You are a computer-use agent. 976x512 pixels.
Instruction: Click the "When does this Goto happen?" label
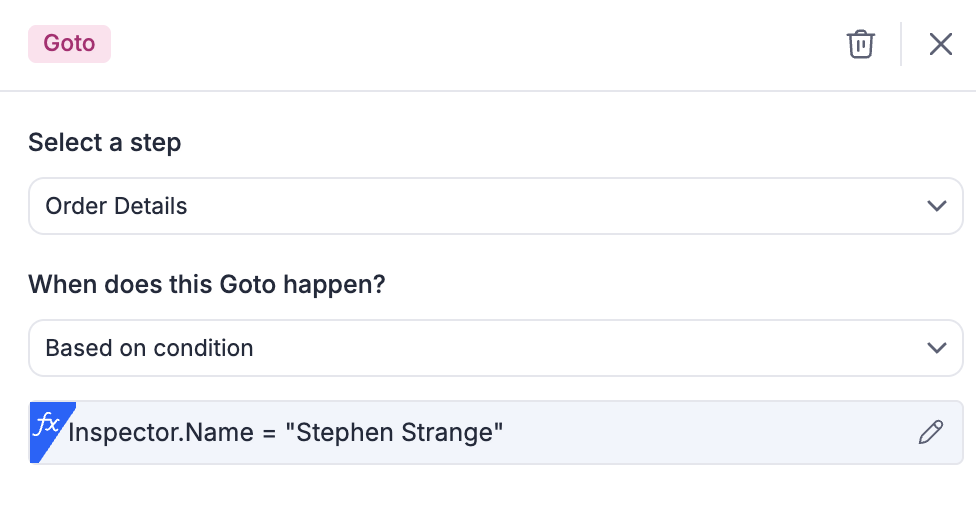207,284
